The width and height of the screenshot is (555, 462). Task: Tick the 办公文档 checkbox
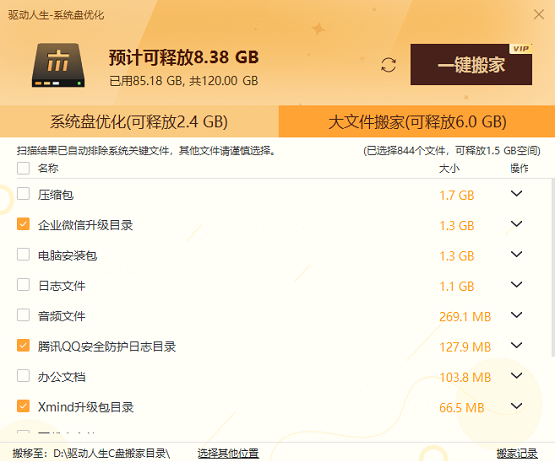[x=23, y=376]
